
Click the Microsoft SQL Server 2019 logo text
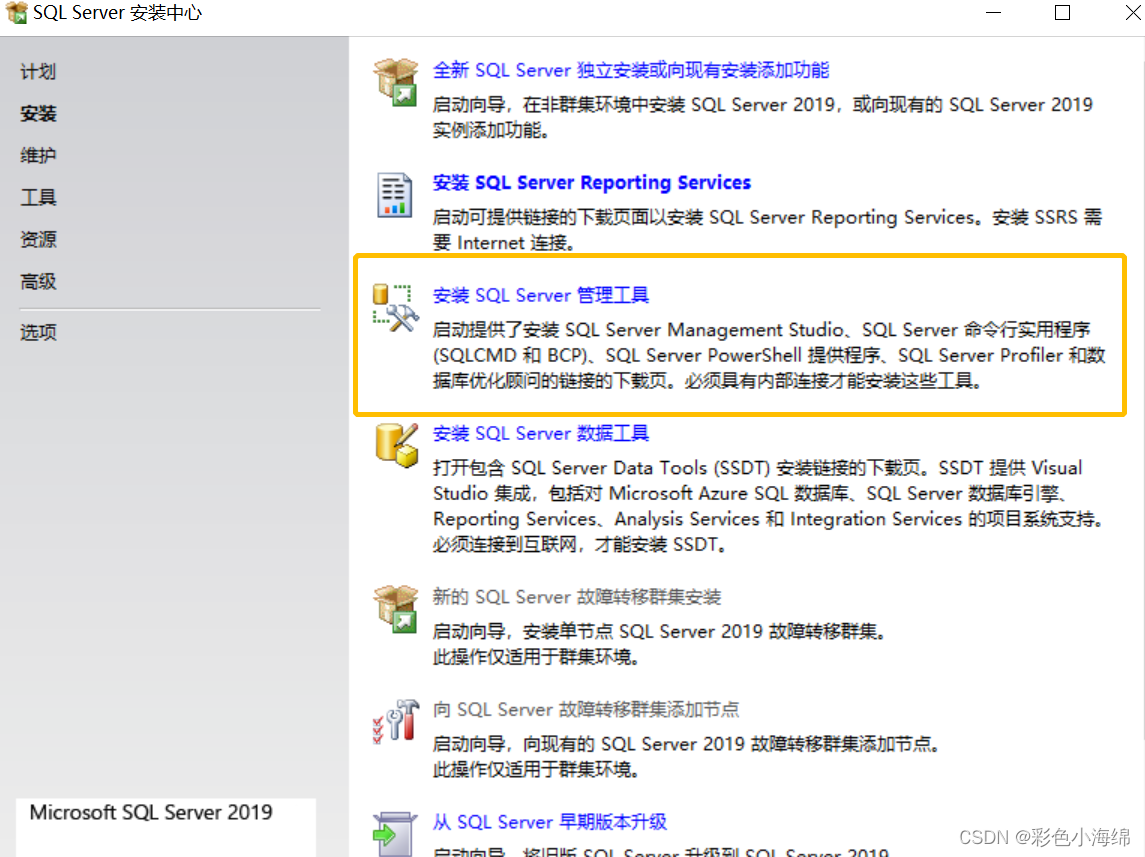(151, 812)
